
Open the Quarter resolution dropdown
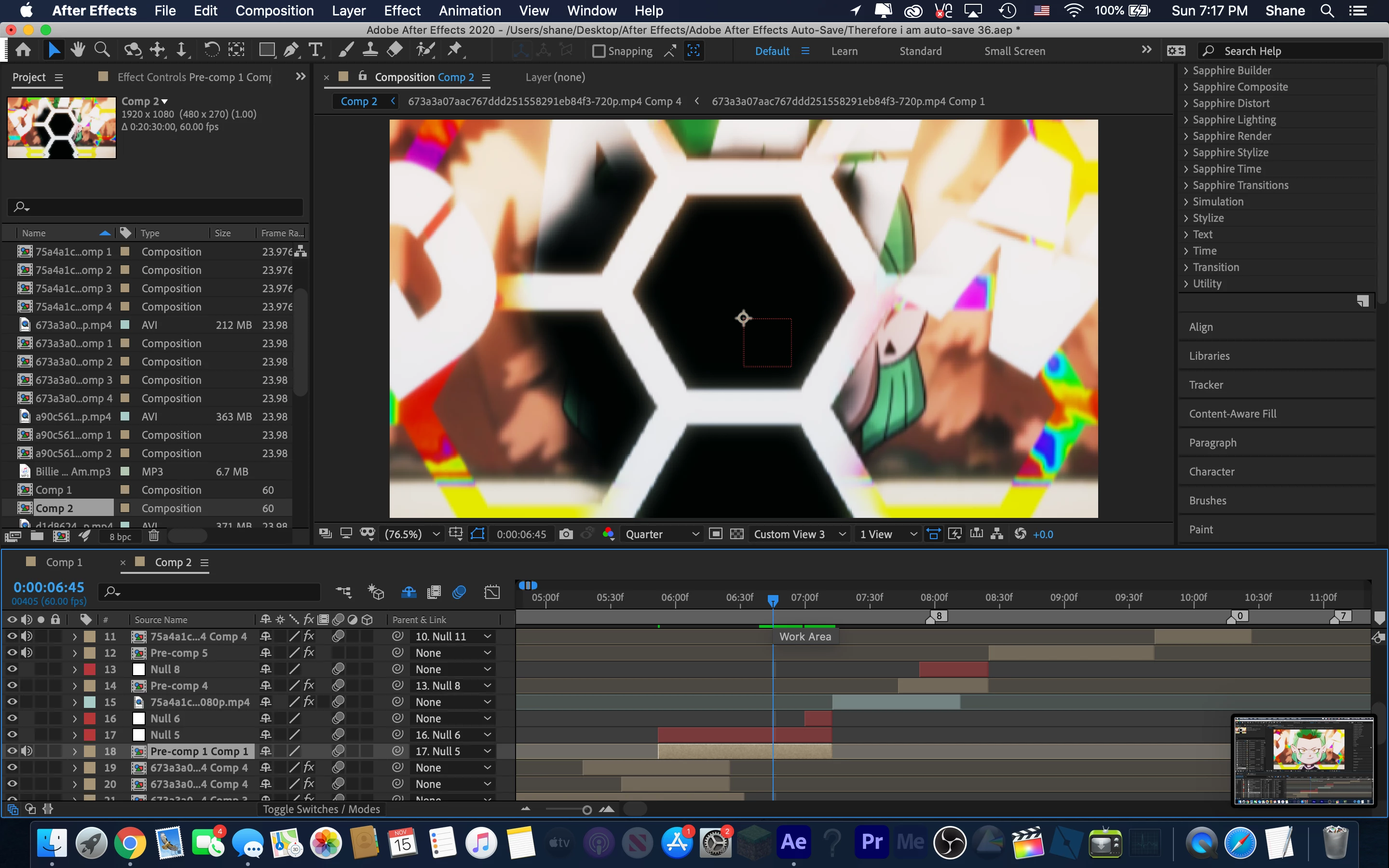(x=662, y=534)
